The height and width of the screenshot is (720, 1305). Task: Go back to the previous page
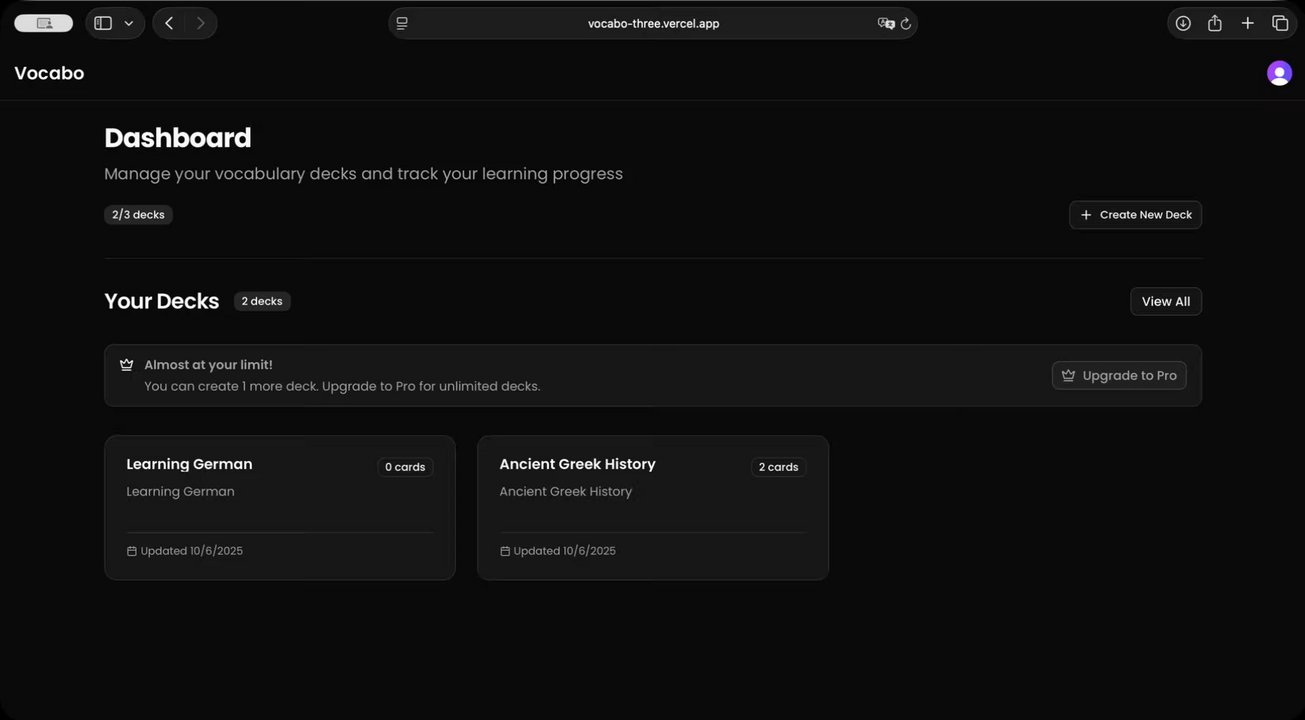tap(169, 23)
